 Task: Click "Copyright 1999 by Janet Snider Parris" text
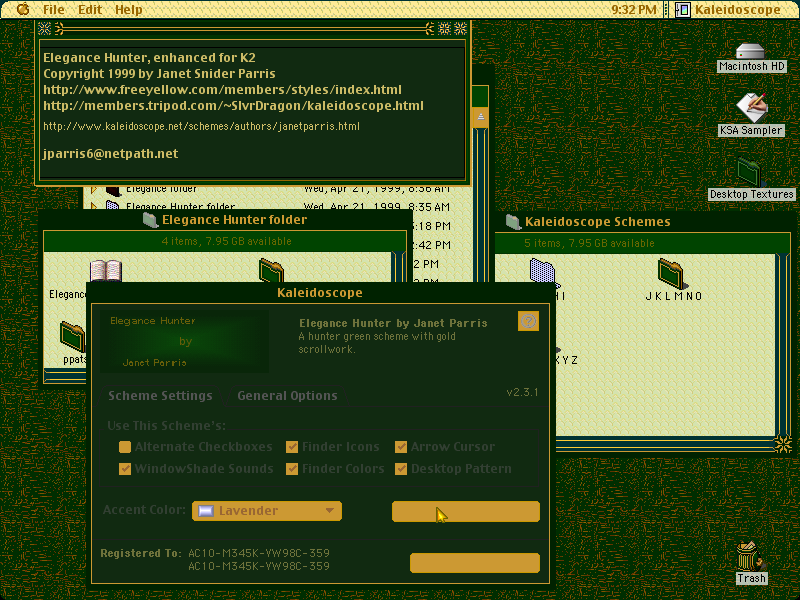(159, 73)
